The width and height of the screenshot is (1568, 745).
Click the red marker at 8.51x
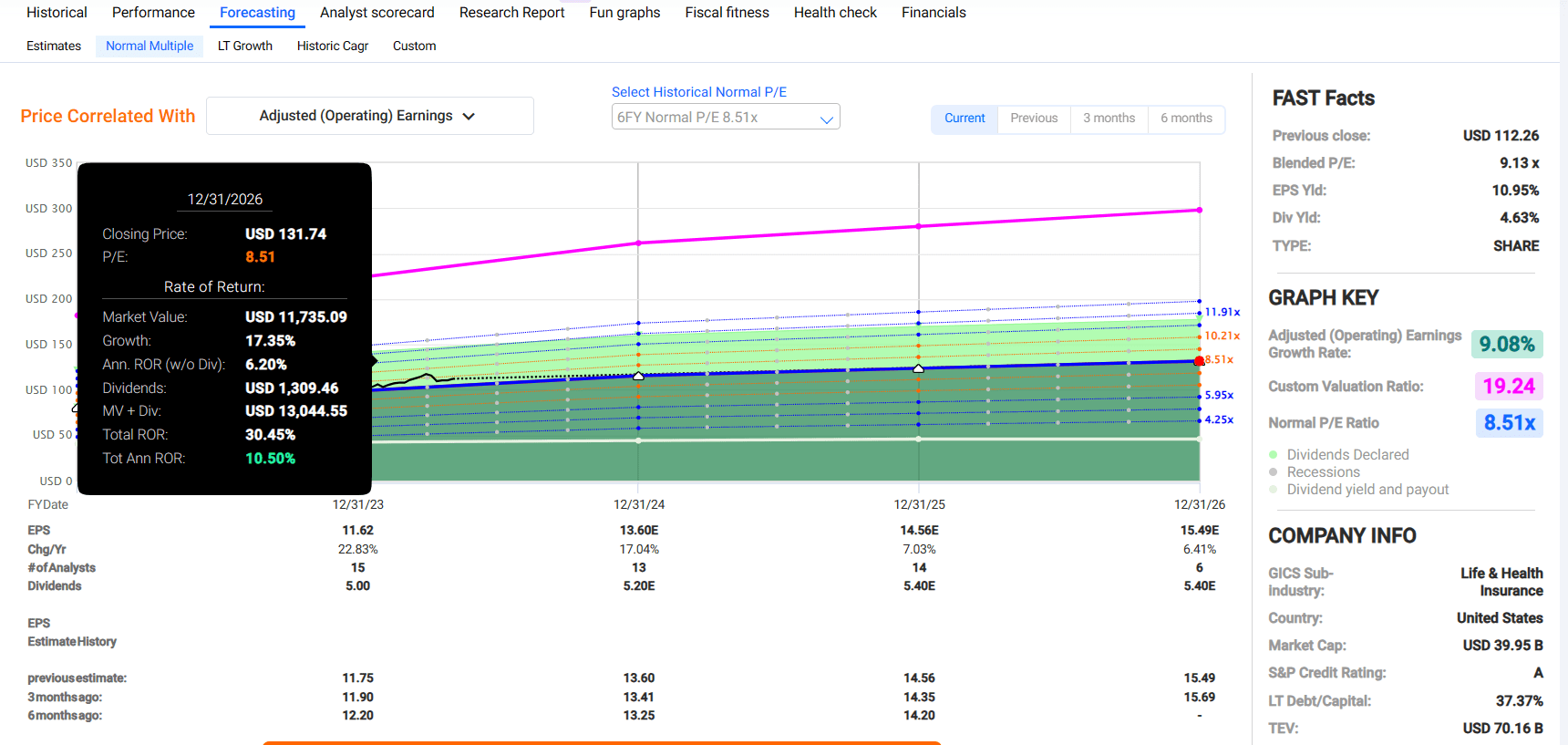(x=1199, y=361)
